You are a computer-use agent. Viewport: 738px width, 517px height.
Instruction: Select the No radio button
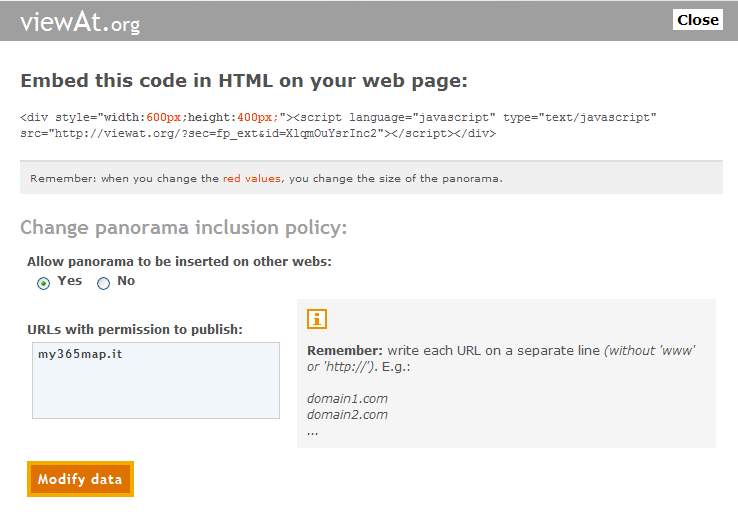click(x=103, y=283)
